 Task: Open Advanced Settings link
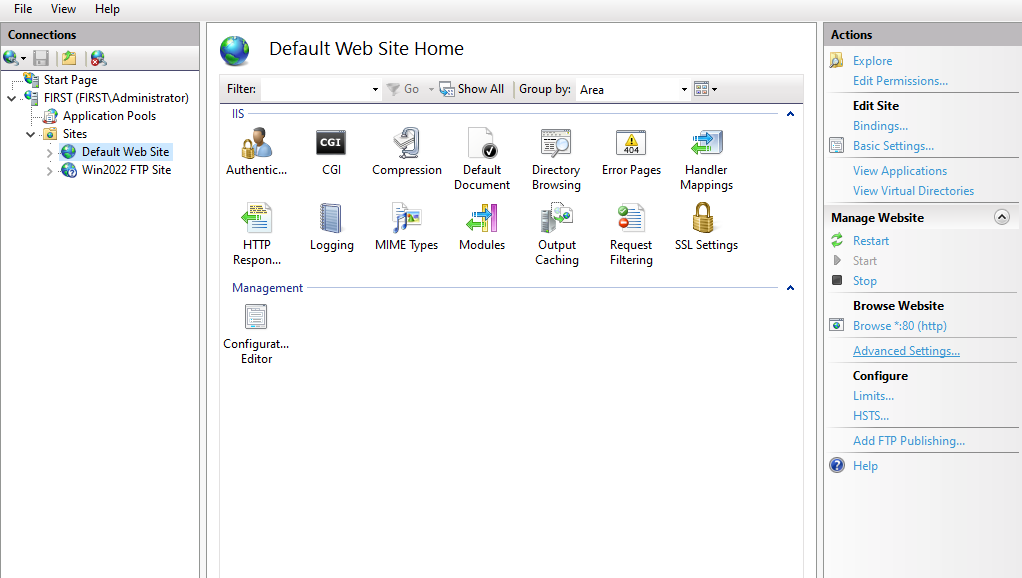(x=906, y=351)
